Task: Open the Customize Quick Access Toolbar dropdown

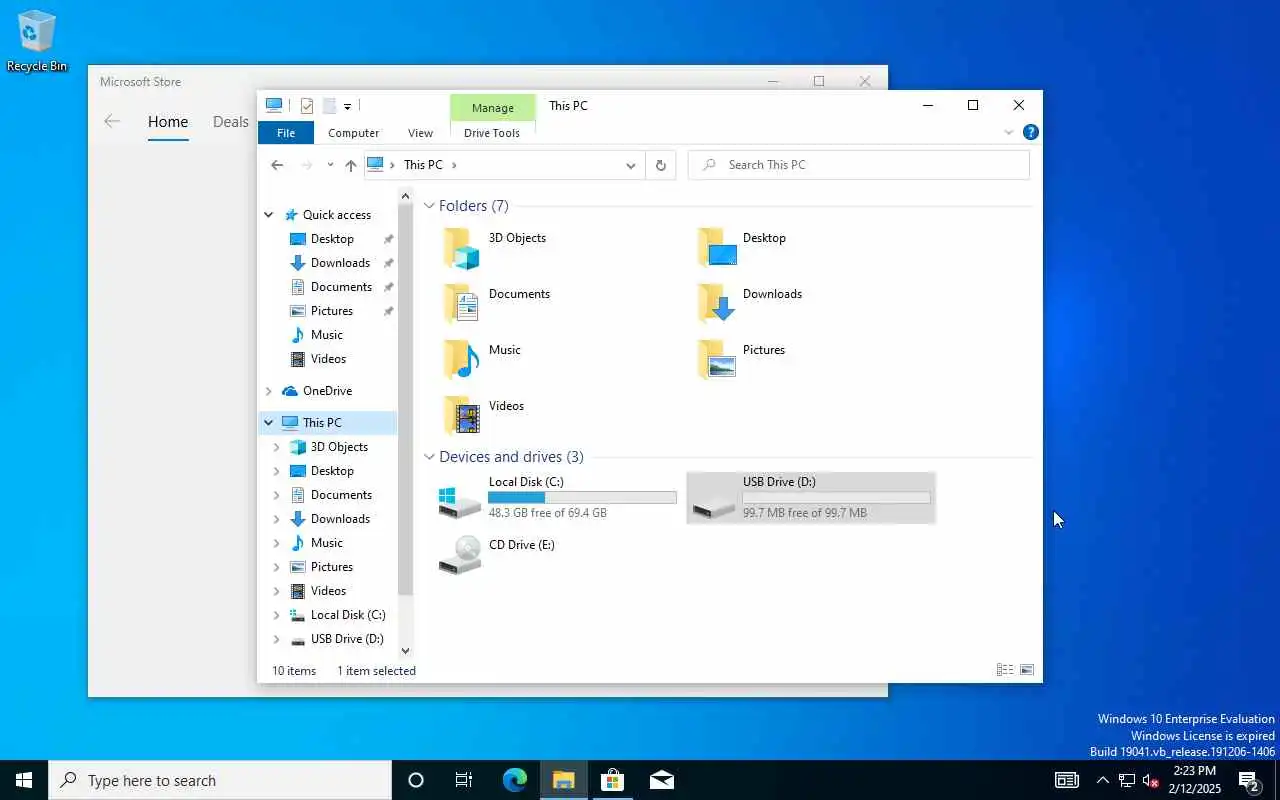Action: pos(348,106)
